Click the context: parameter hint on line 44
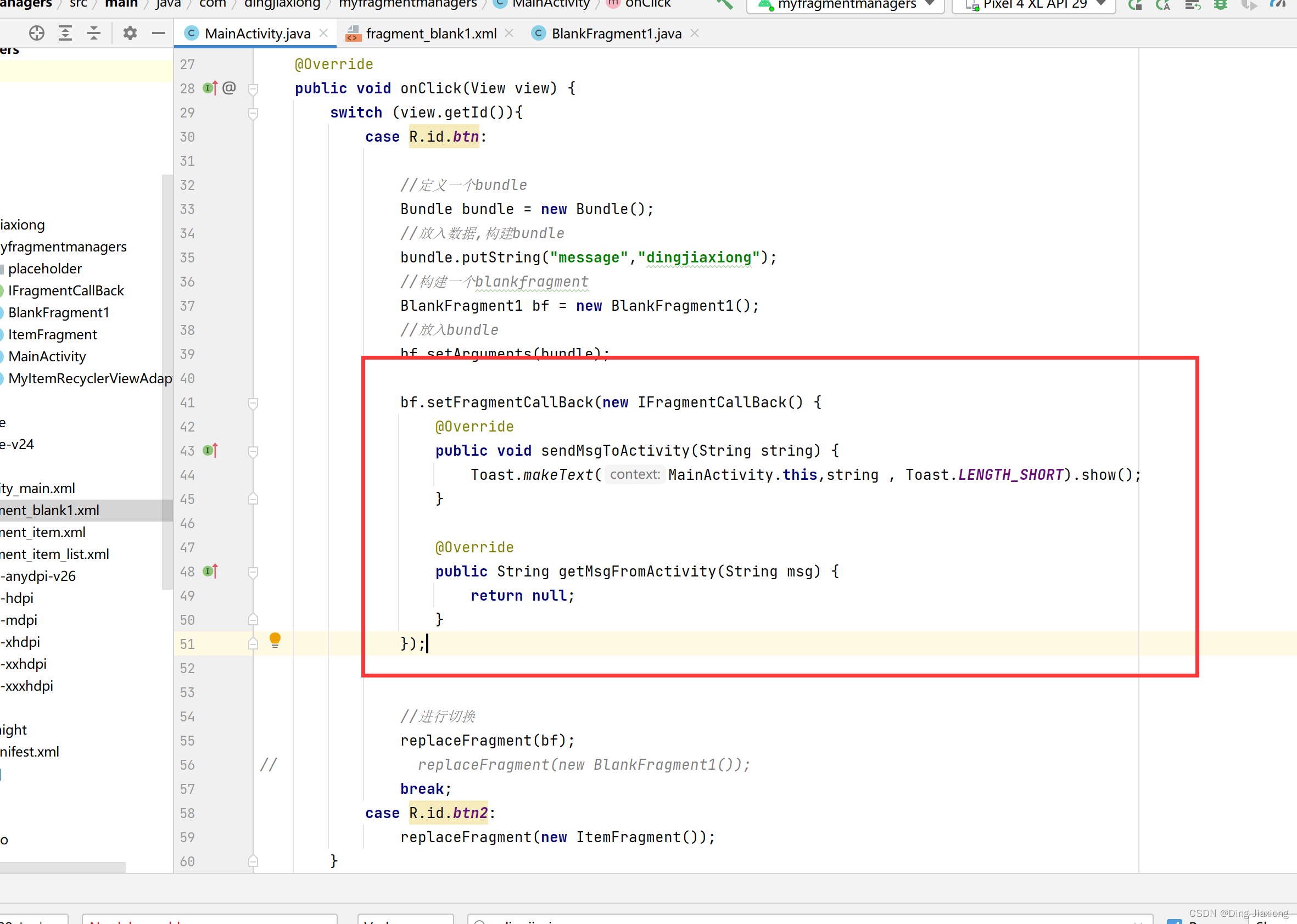The image size is (1297, 924). click(635, 474)
